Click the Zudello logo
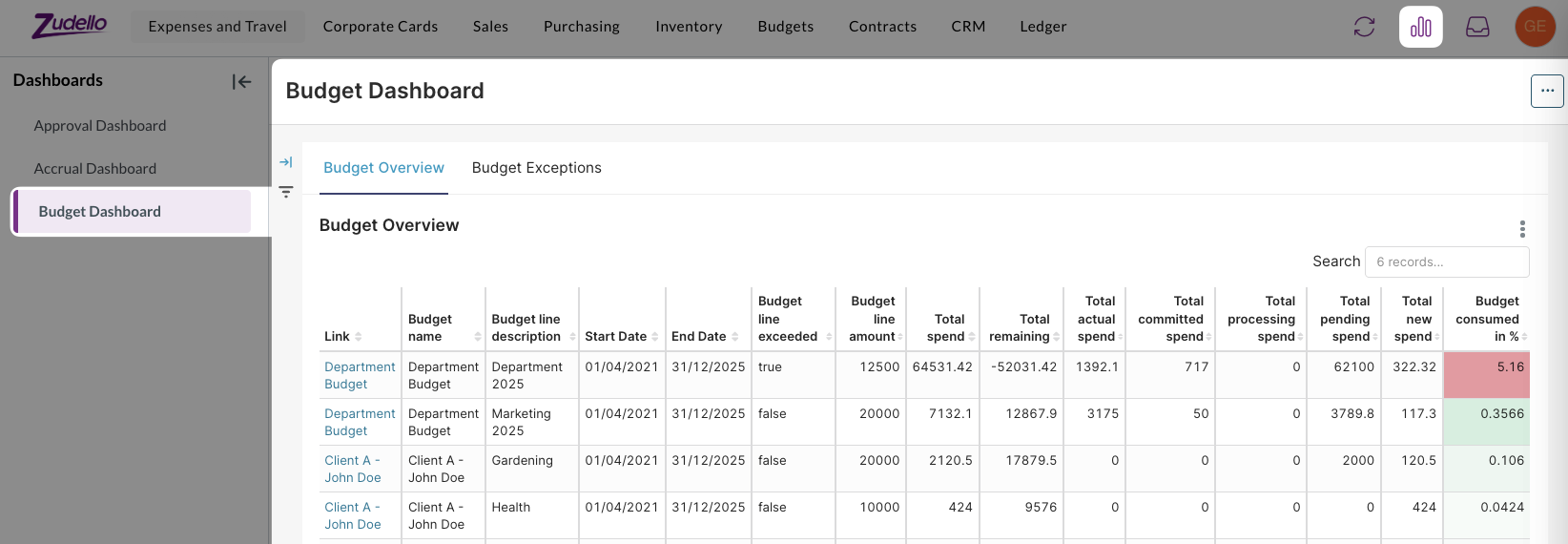1568x544 pixels. pyautogui.click(x=70, y=26)
